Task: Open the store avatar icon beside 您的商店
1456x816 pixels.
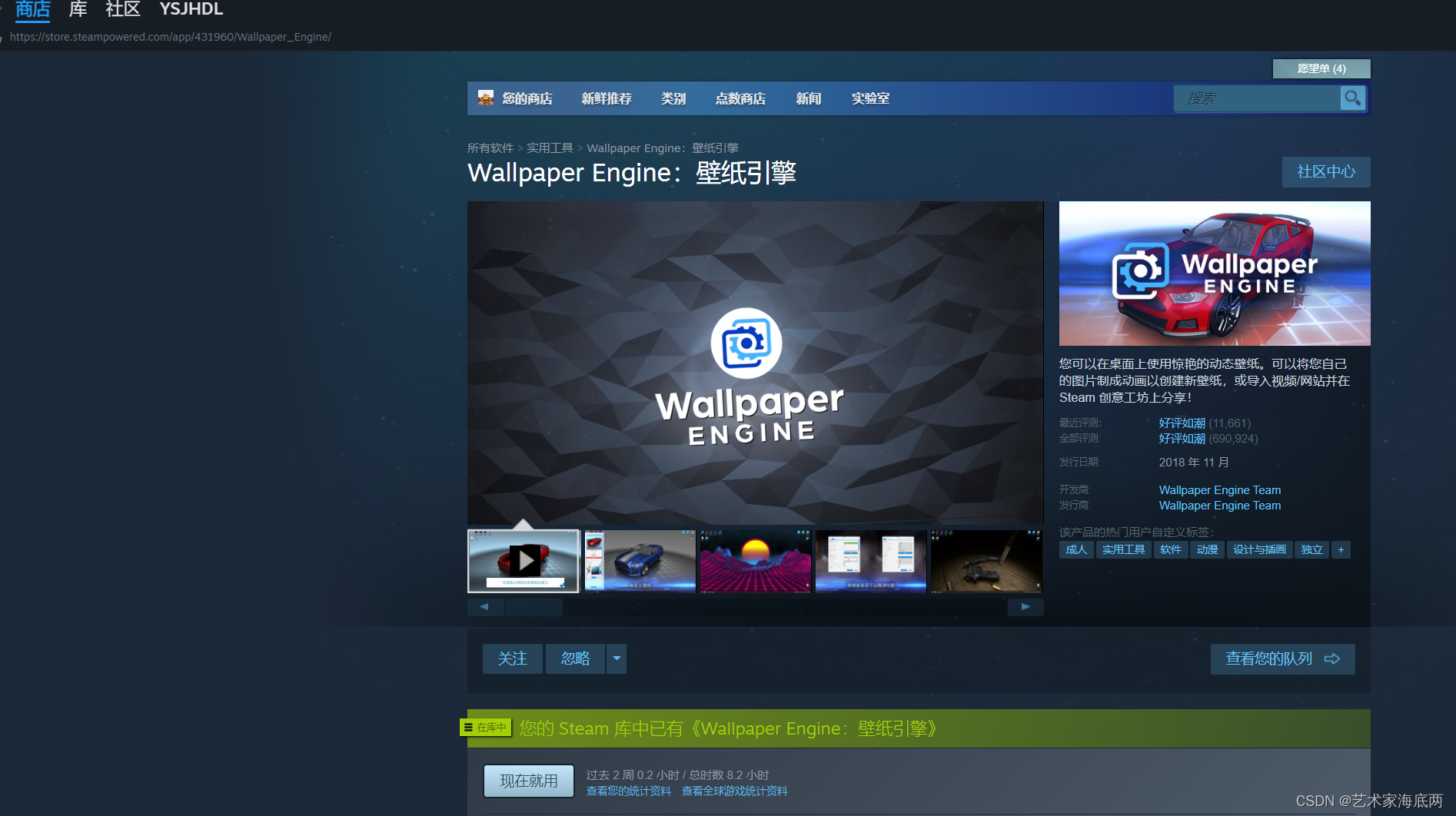Action: point(486,98)
